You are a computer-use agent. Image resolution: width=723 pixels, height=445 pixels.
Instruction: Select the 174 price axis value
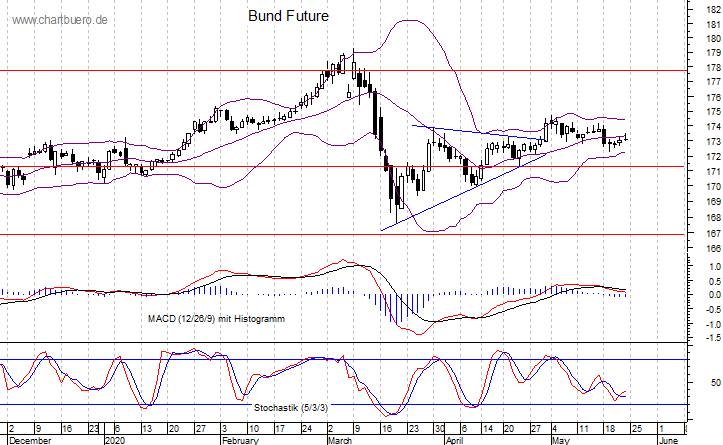pyautogui.click(x=713, y=127)
